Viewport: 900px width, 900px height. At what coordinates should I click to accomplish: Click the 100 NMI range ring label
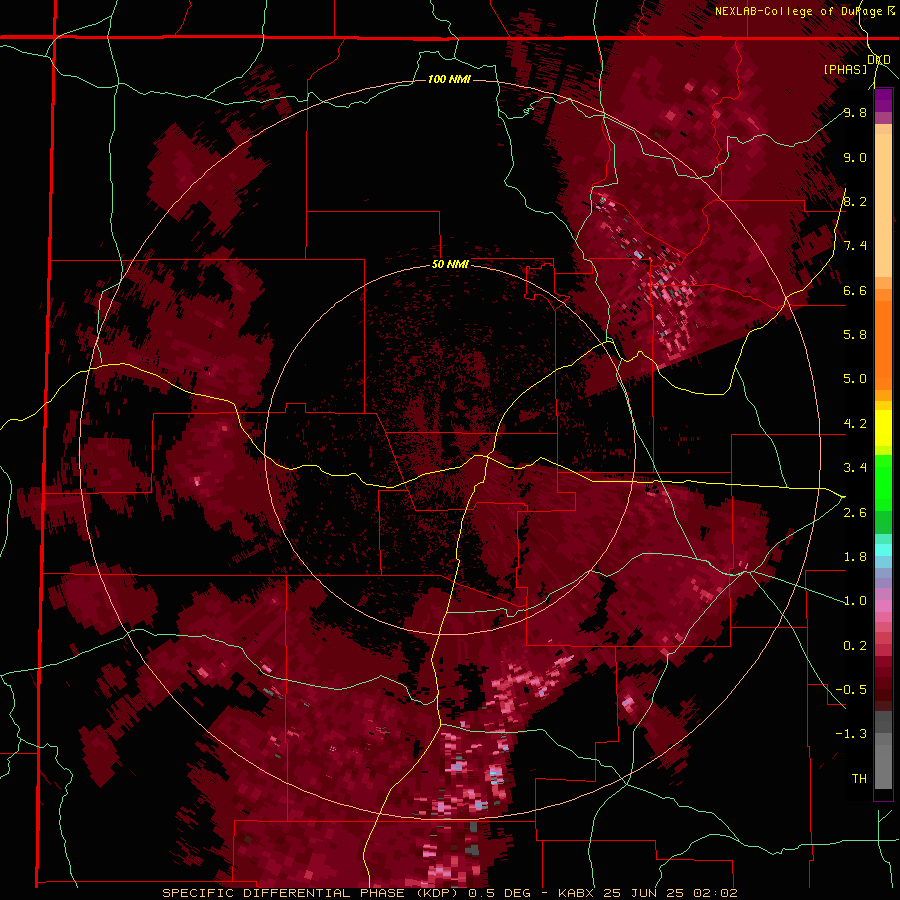pyautogui.click(x=449, y=79)
